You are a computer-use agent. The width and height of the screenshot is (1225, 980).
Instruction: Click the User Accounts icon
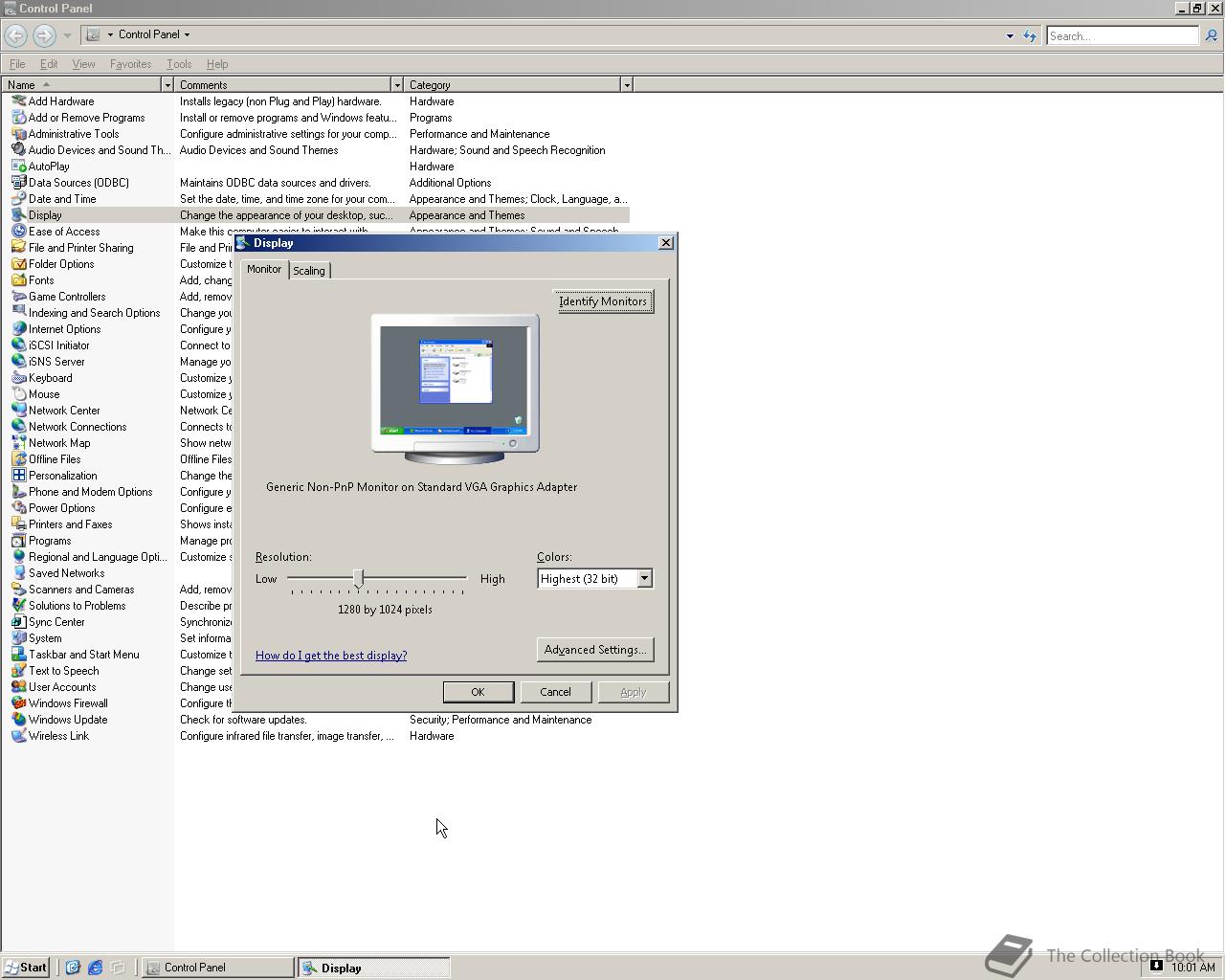(x=18, y=687)
